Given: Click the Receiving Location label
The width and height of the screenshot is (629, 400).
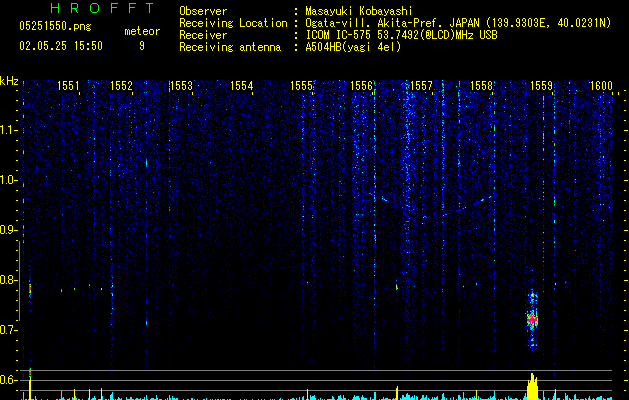Looking at the screenshot, I should pos(233,23).
